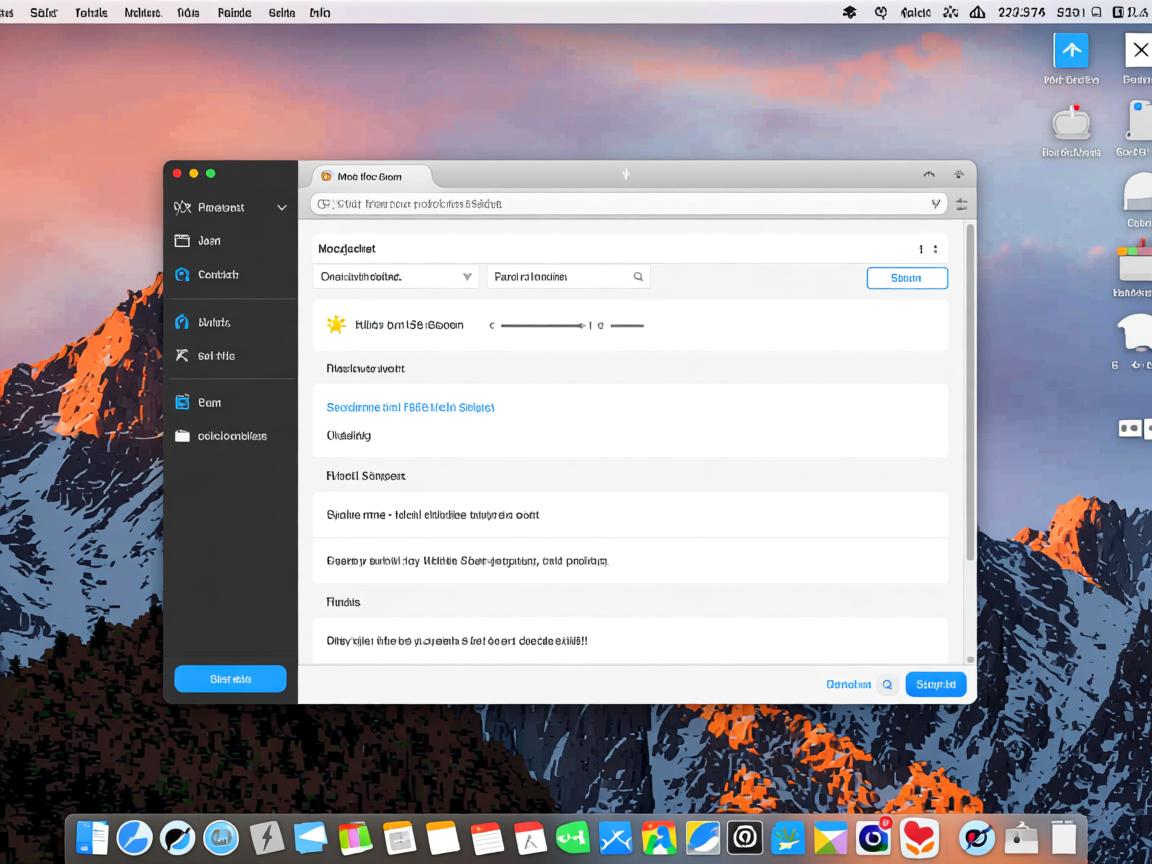The height and width of the screenshot is (864, 1152).
Task: Open the address bar dropdown arrow
Action: (x=936, y=204)
